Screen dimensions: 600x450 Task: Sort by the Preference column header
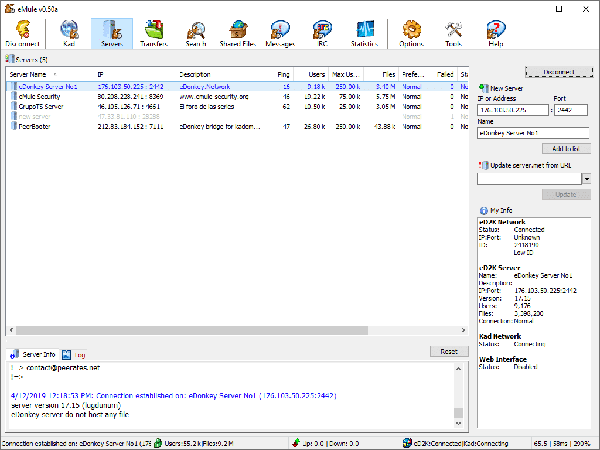[x=413, y=74]
